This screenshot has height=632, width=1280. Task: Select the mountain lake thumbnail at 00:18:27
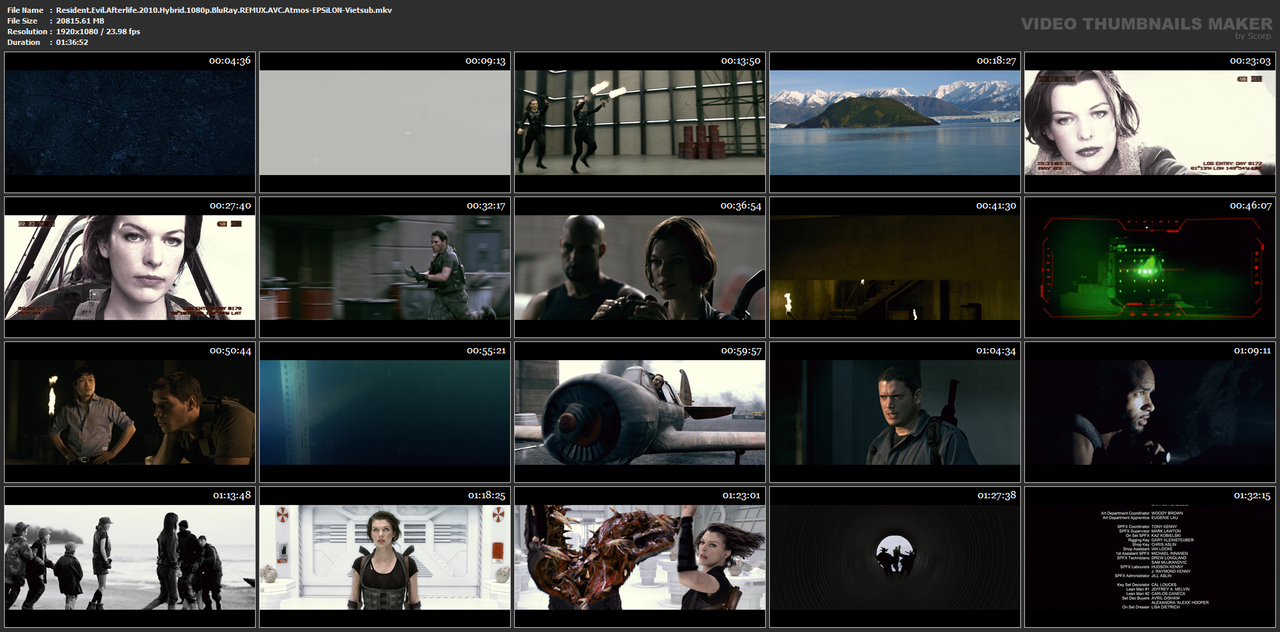point(896,122)
